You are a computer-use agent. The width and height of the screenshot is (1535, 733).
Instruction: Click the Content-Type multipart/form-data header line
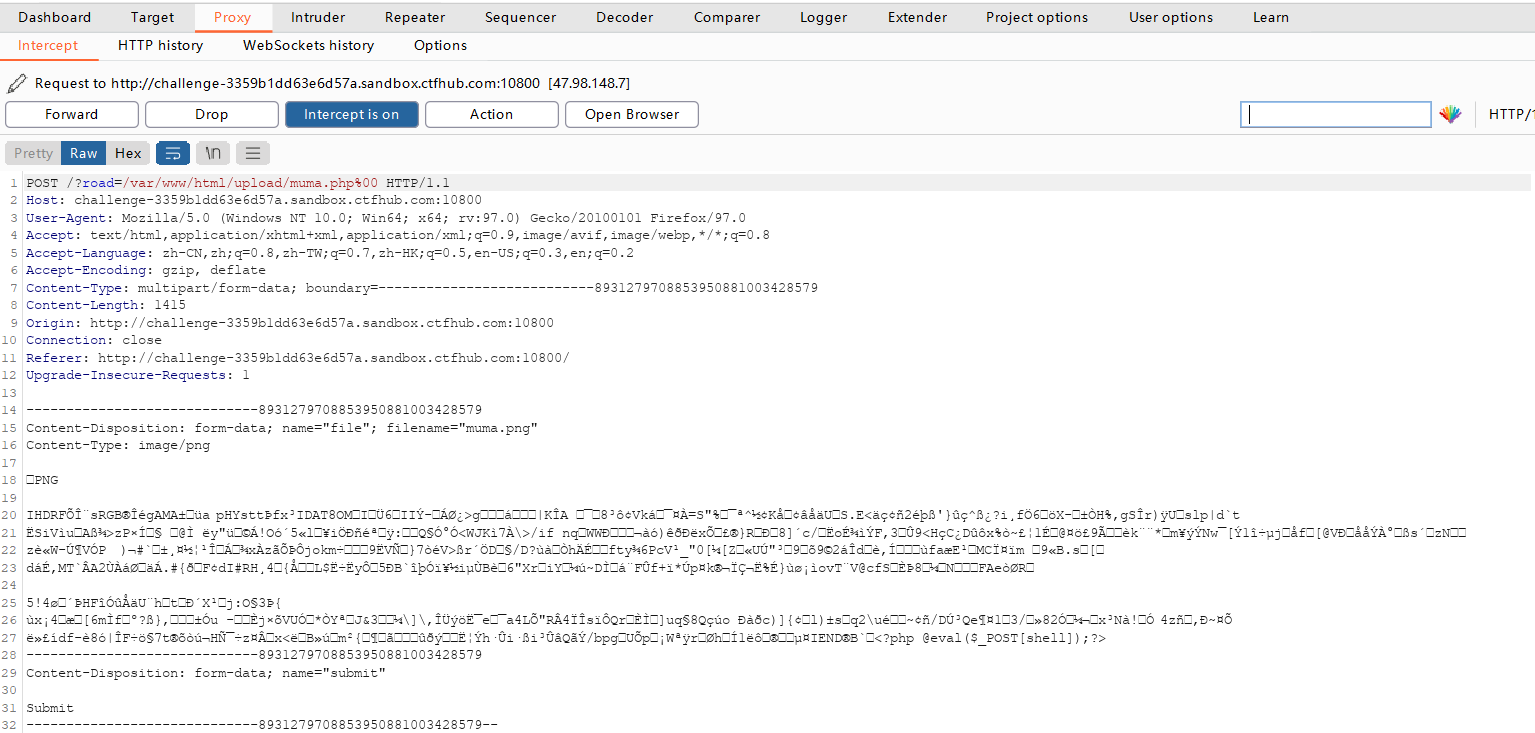422,288
